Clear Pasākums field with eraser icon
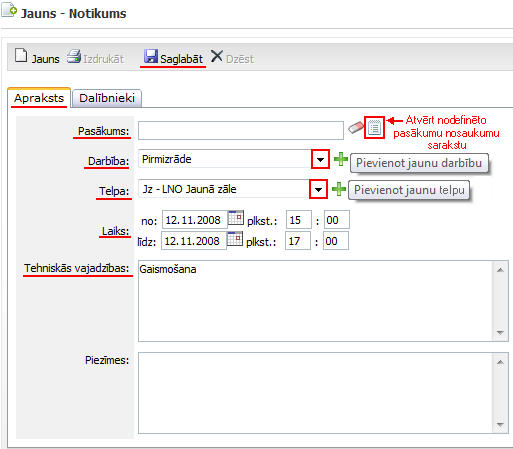Screen dimensions: 513x449 [x=356, y=128]
